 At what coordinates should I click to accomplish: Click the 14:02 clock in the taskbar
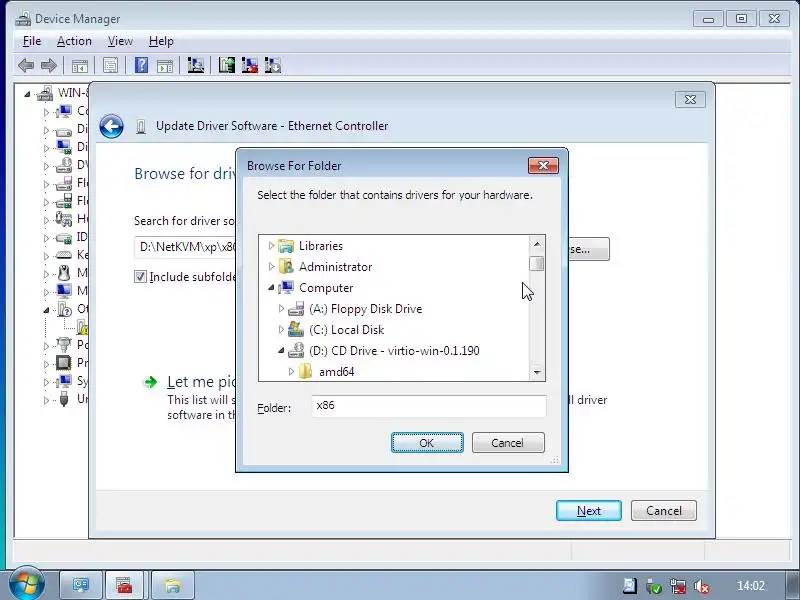point(751,586)
